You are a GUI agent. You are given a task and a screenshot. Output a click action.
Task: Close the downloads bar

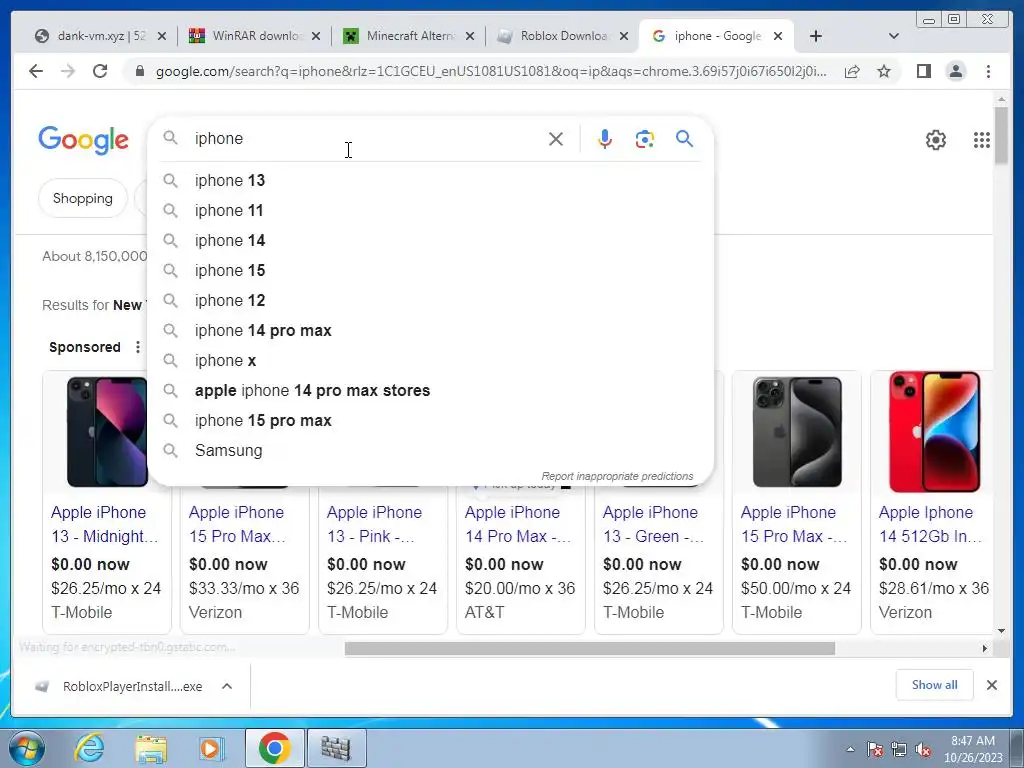click(x=991, y=685)
